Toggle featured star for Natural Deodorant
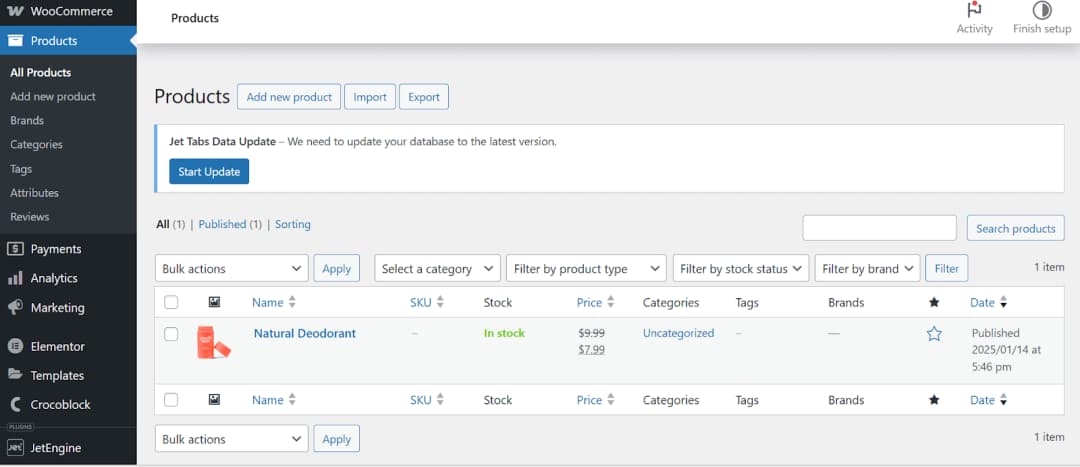This screenshot has width=1080, height=467. point(934,334)
